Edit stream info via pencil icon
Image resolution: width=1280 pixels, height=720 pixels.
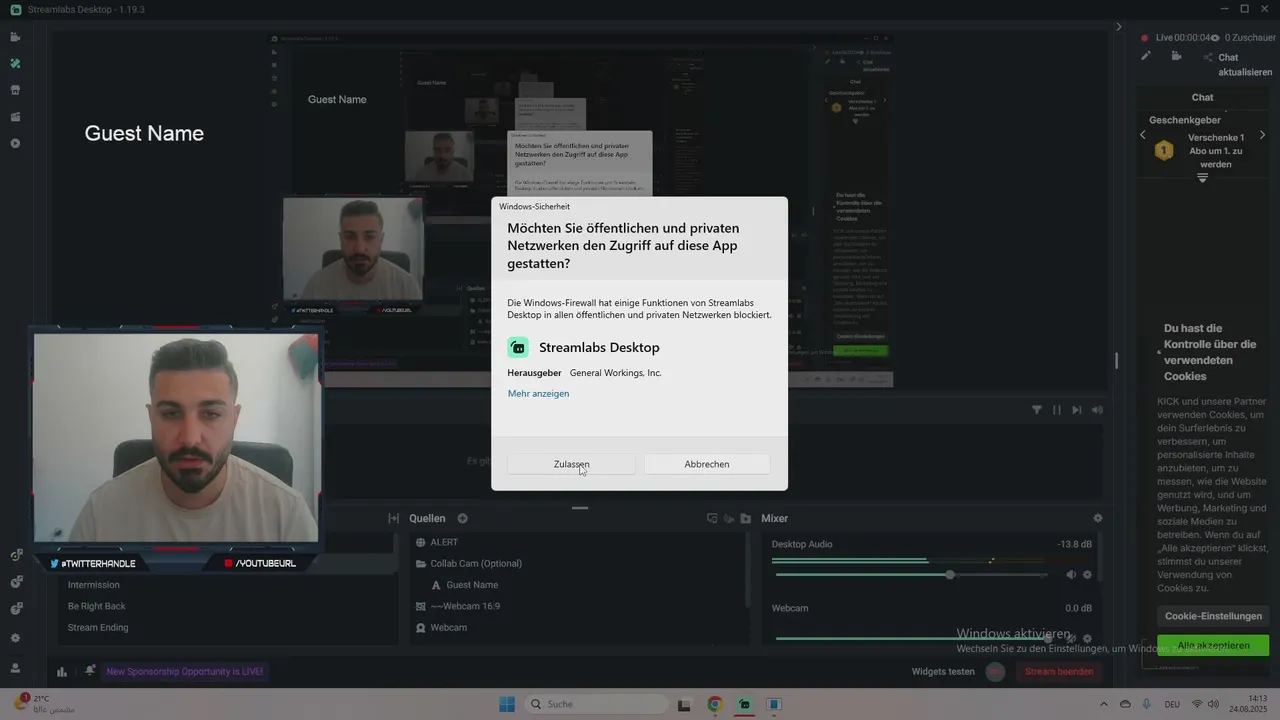(x=1146, y=57)
